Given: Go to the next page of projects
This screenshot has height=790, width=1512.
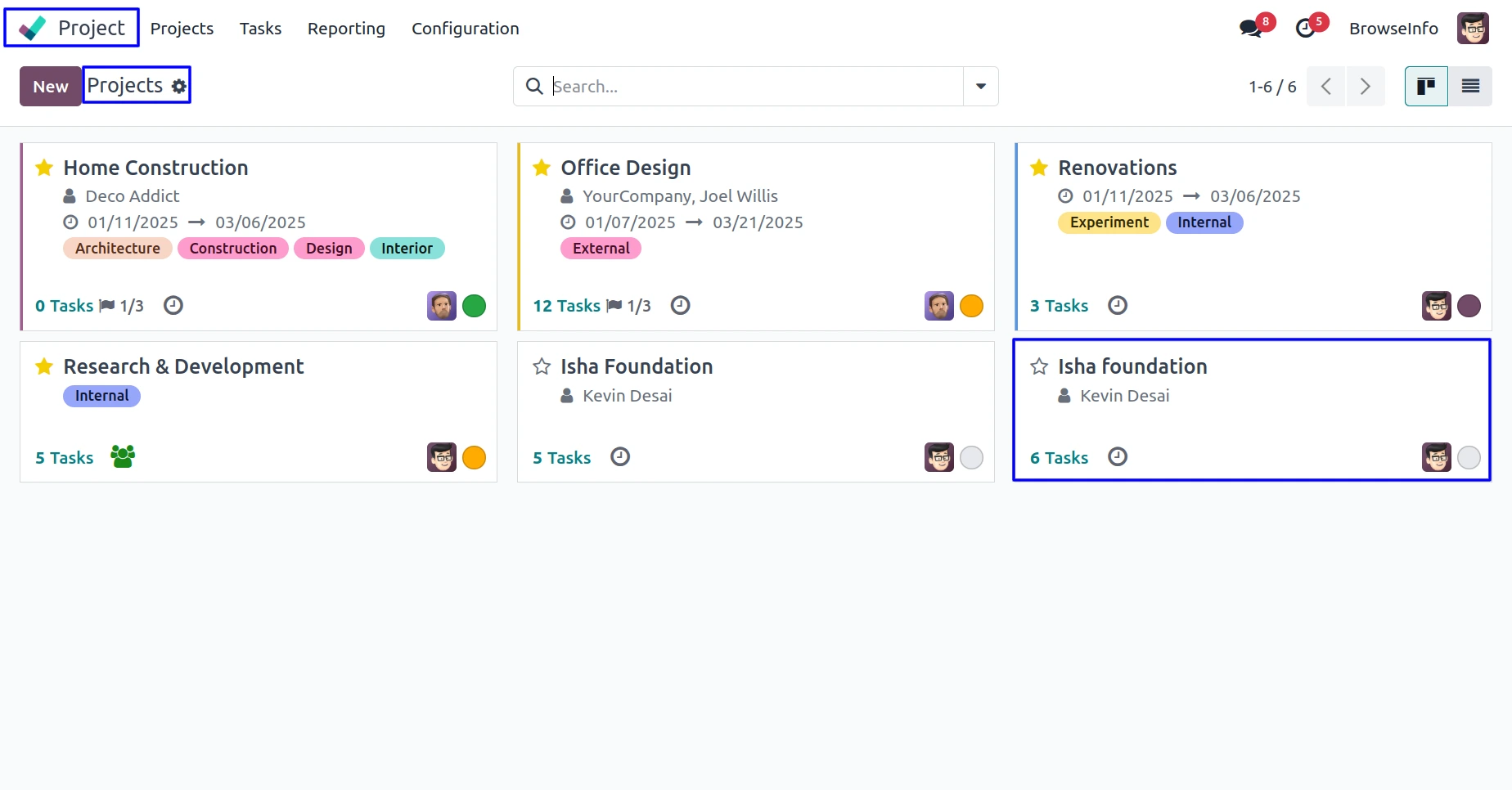Looking at the screenshot, I should click(1365, 86).
